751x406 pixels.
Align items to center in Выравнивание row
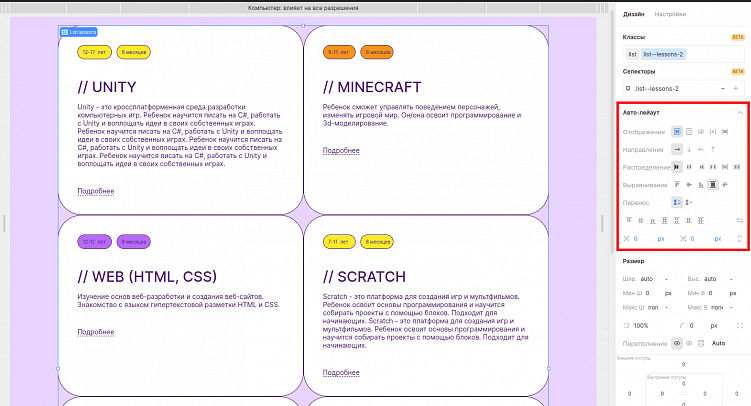[689, 185]
